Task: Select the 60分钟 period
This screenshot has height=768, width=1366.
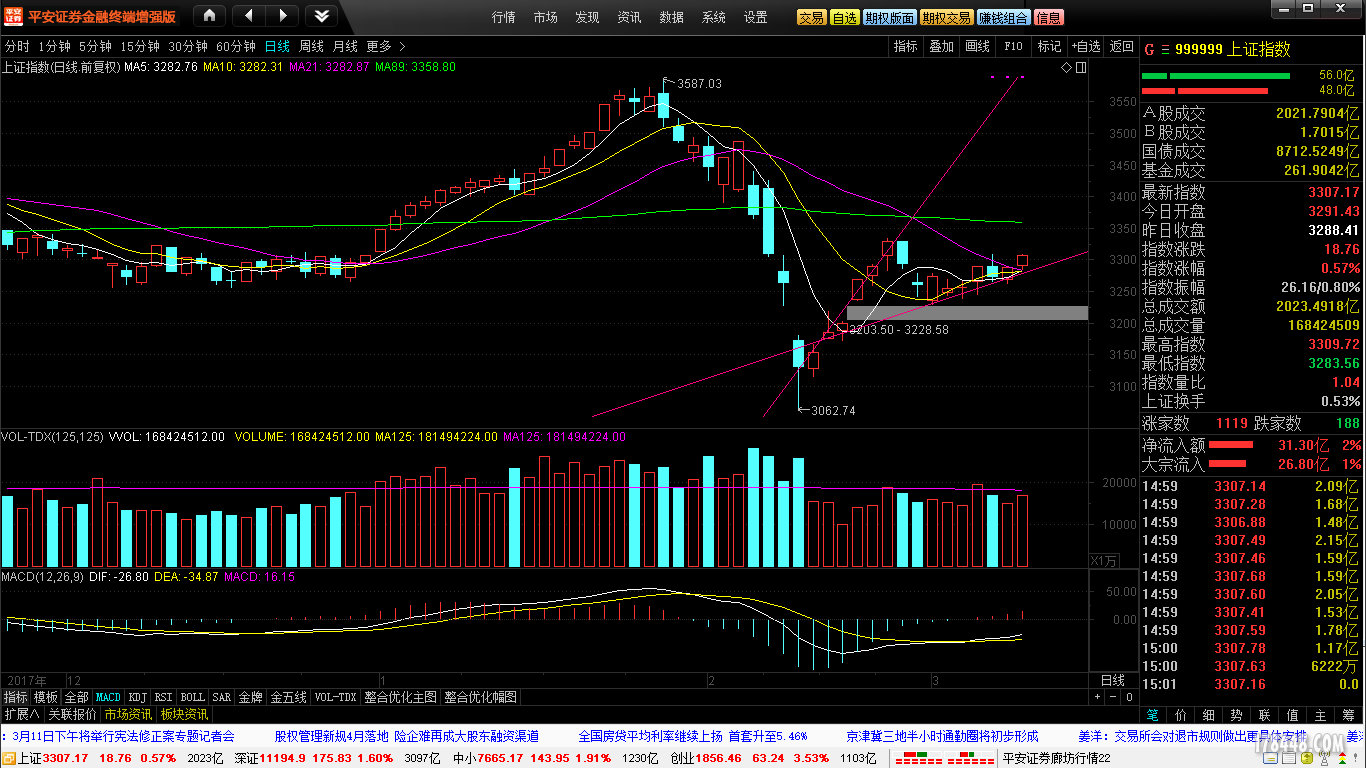Action: (236, 46)
